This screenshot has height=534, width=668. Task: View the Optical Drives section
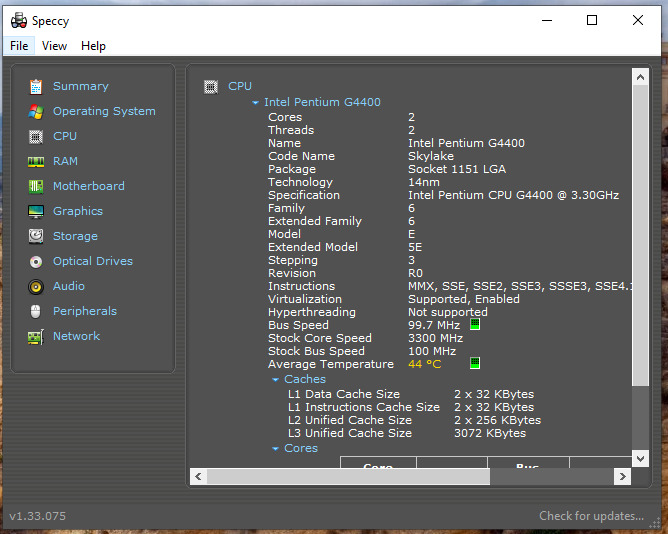point(92,261)
